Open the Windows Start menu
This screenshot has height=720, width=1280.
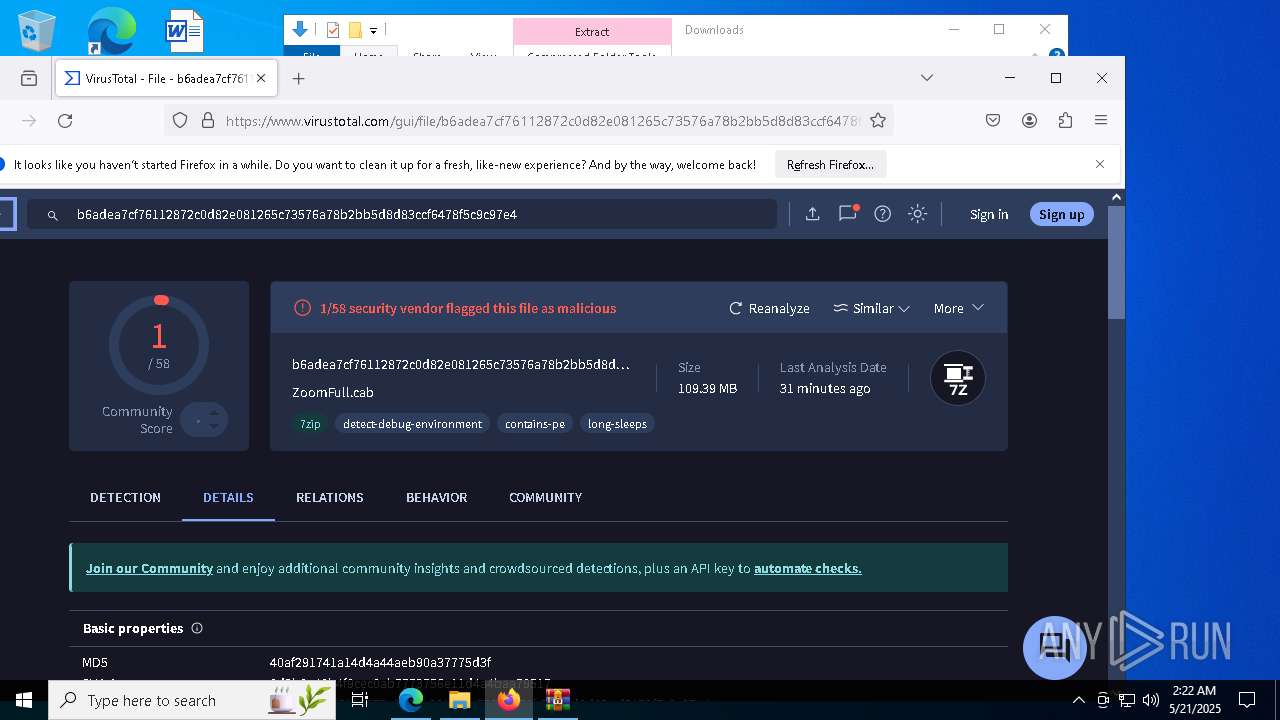(x=24, y=700)
